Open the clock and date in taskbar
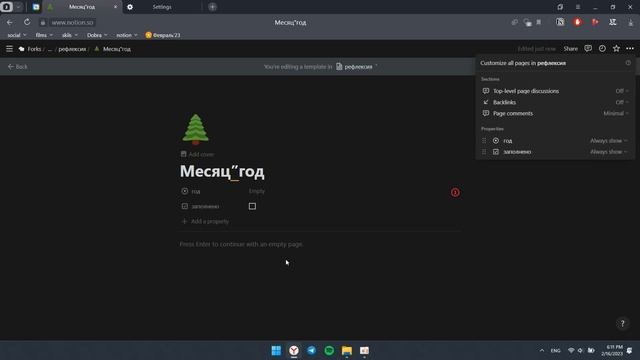 click(612, 350)
